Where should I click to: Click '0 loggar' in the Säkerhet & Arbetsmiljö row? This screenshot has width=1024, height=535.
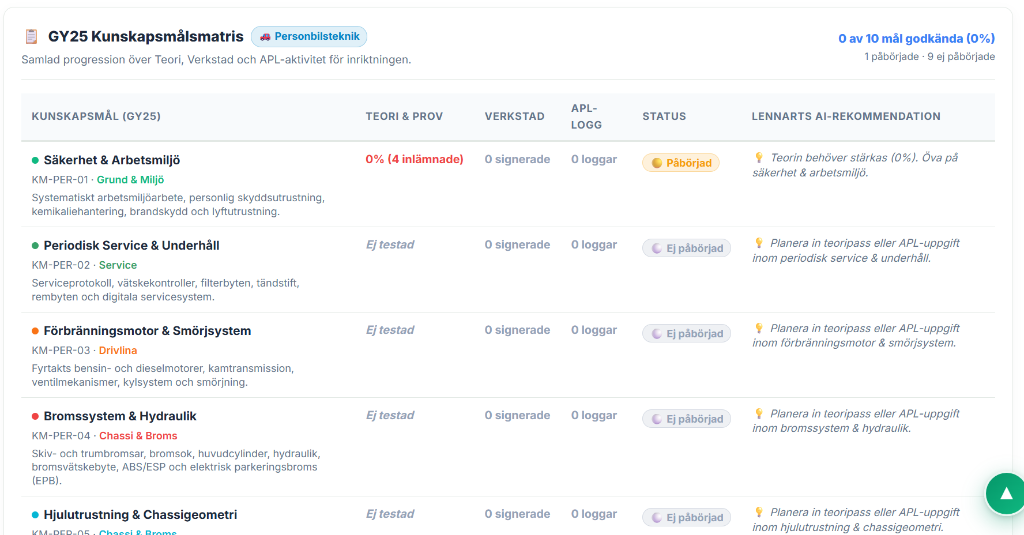[594, 159]
